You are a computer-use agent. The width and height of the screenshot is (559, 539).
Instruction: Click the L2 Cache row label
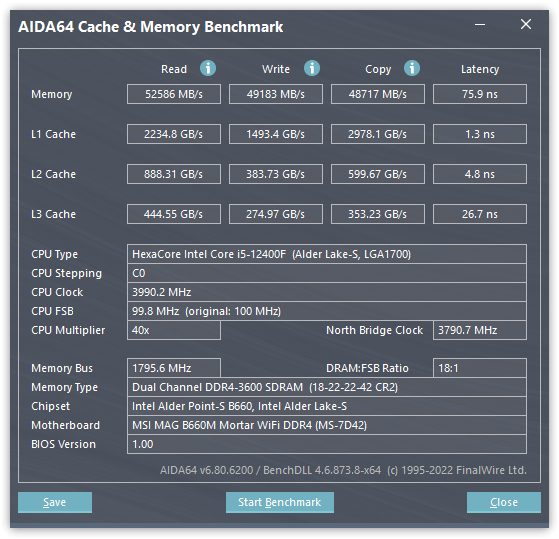[53, 174]
